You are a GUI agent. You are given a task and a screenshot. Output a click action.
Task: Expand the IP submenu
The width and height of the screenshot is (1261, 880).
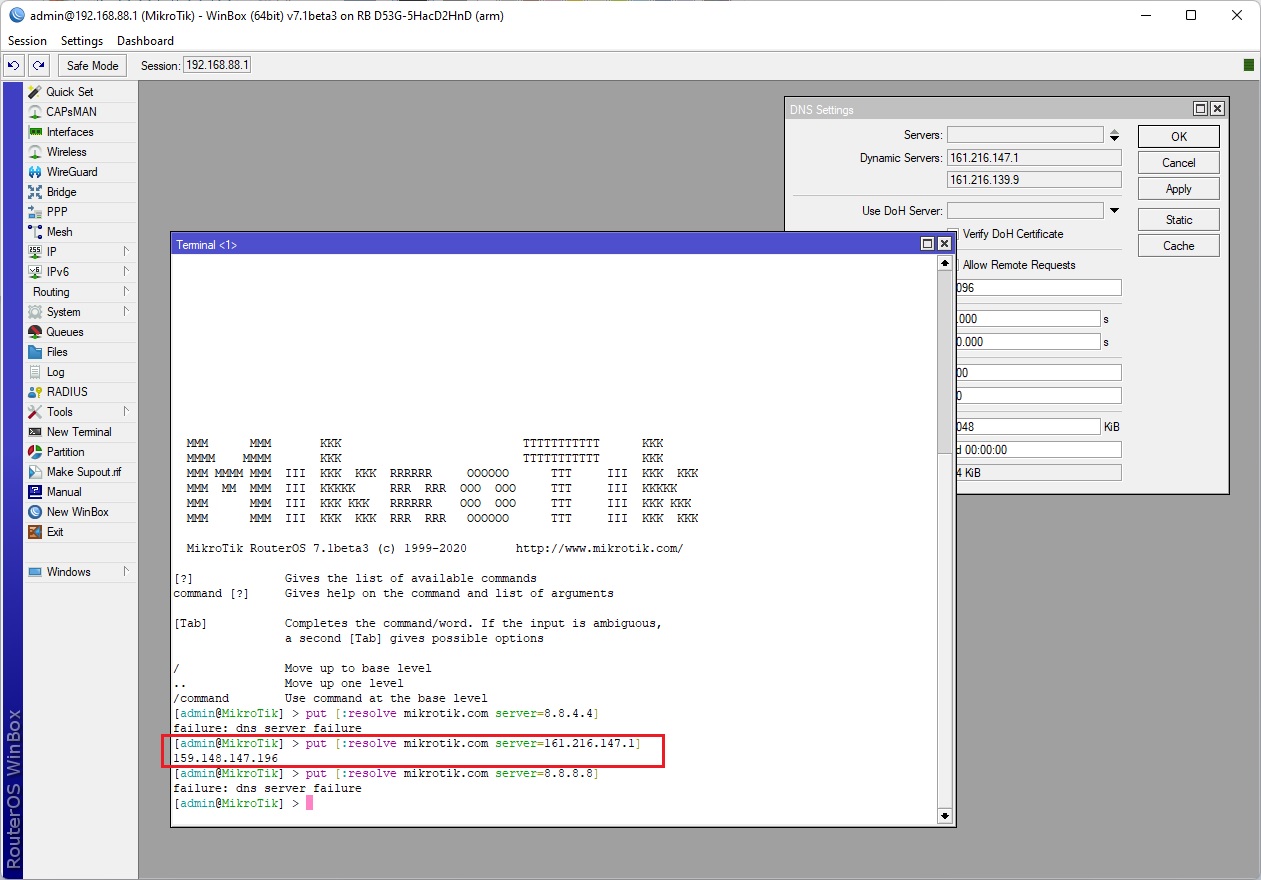point(78,252)
